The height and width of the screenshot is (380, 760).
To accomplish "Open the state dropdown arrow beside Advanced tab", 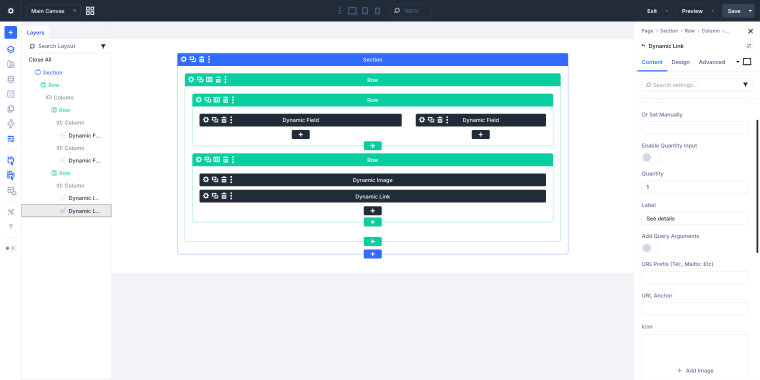I will point(738,62).
